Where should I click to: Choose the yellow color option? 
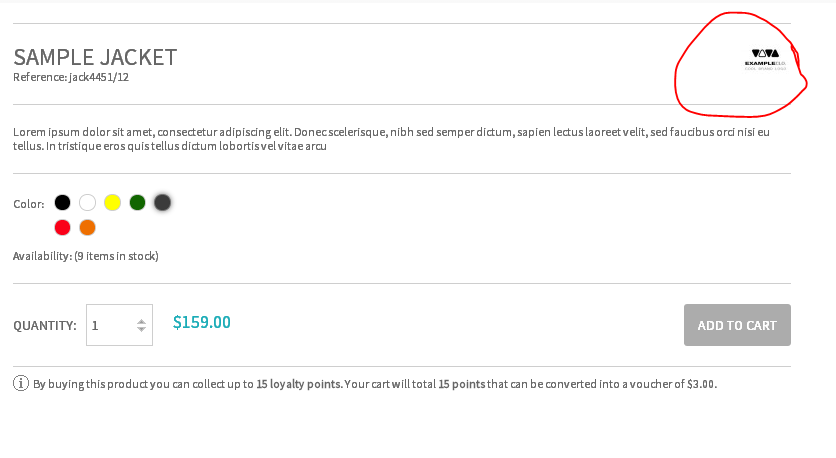coord(112,203)
